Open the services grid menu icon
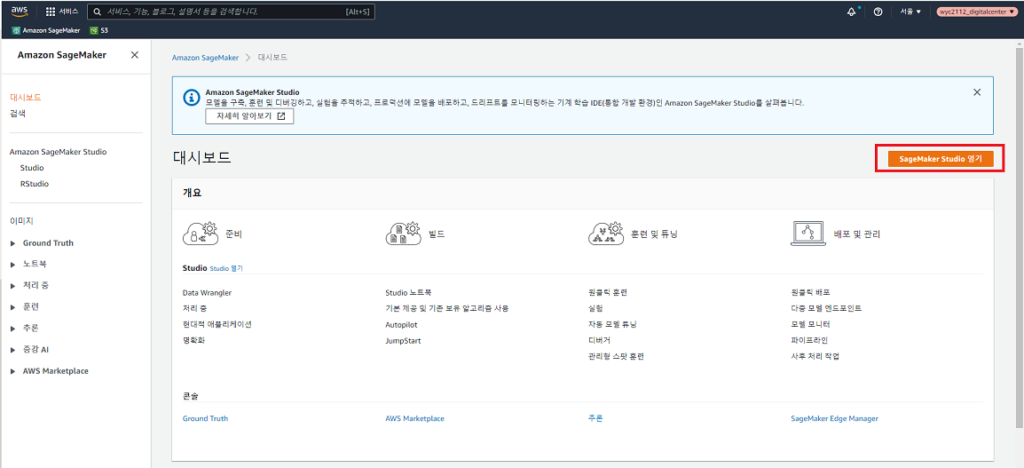 pyautogui.click(x=50, y=12)
